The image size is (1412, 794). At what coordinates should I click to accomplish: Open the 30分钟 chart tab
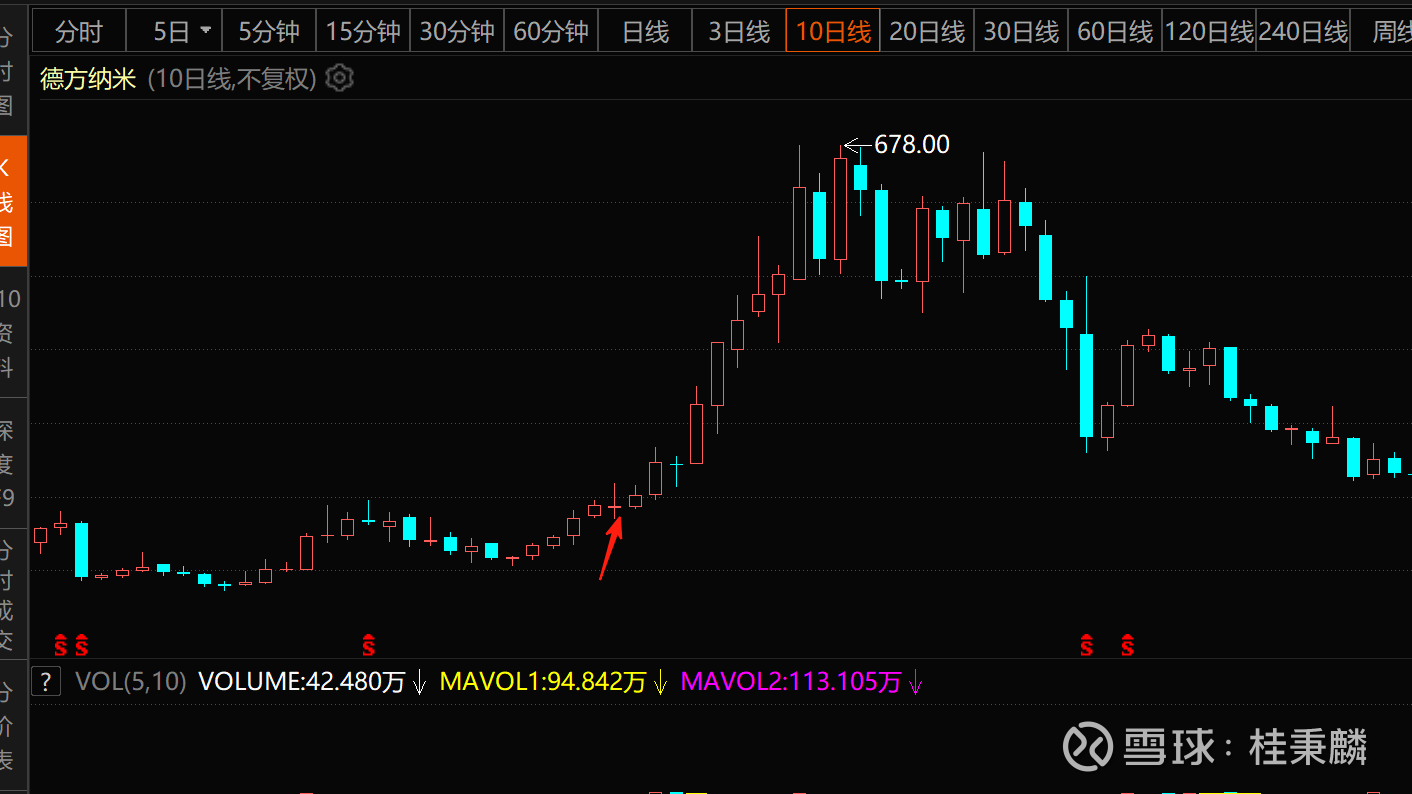(x=457, y=31)
